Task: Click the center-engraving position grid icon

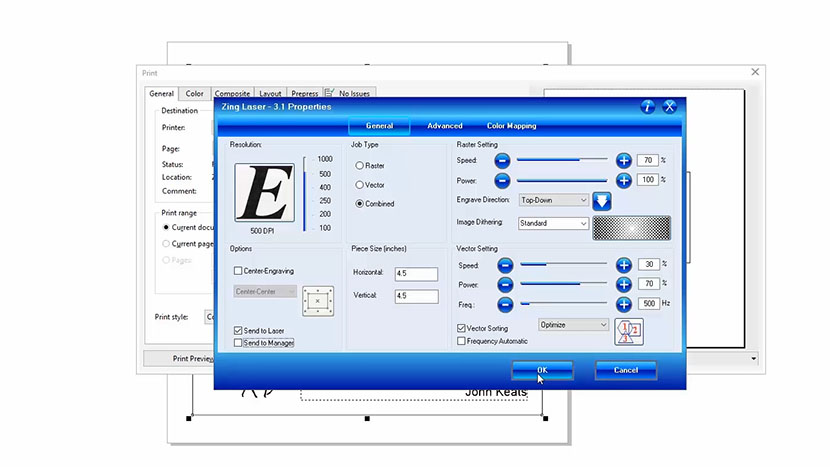Action: pos(317,301)
